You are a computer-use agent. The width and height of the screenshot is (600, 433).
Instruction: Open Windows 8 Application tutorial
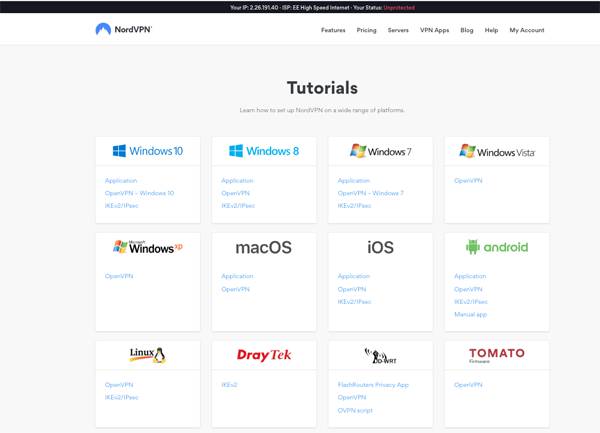coord(237,181)
